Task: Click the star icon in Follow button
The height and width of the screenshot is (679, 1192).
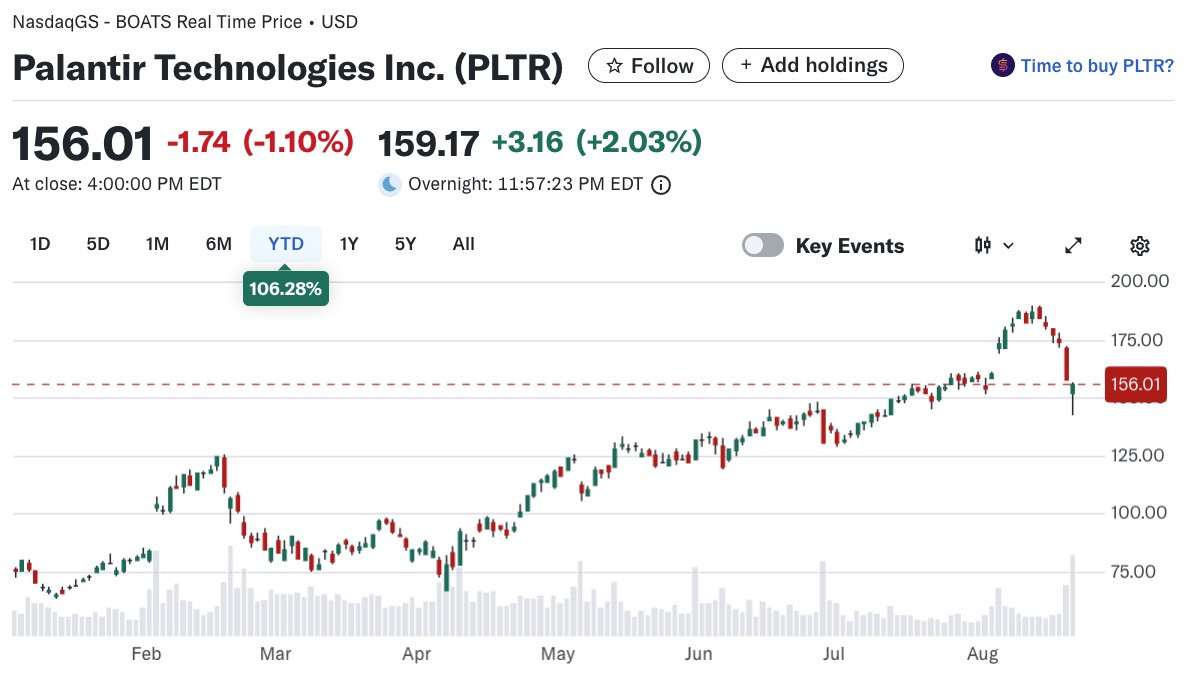Action: tap(613, 66)
